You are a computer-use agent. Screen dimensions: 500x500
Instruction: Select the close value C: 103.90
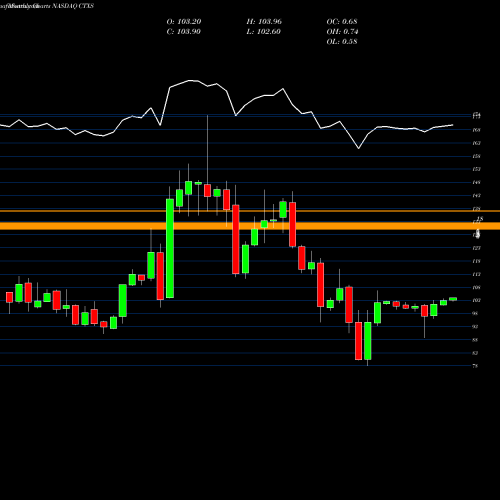[184, 32]
